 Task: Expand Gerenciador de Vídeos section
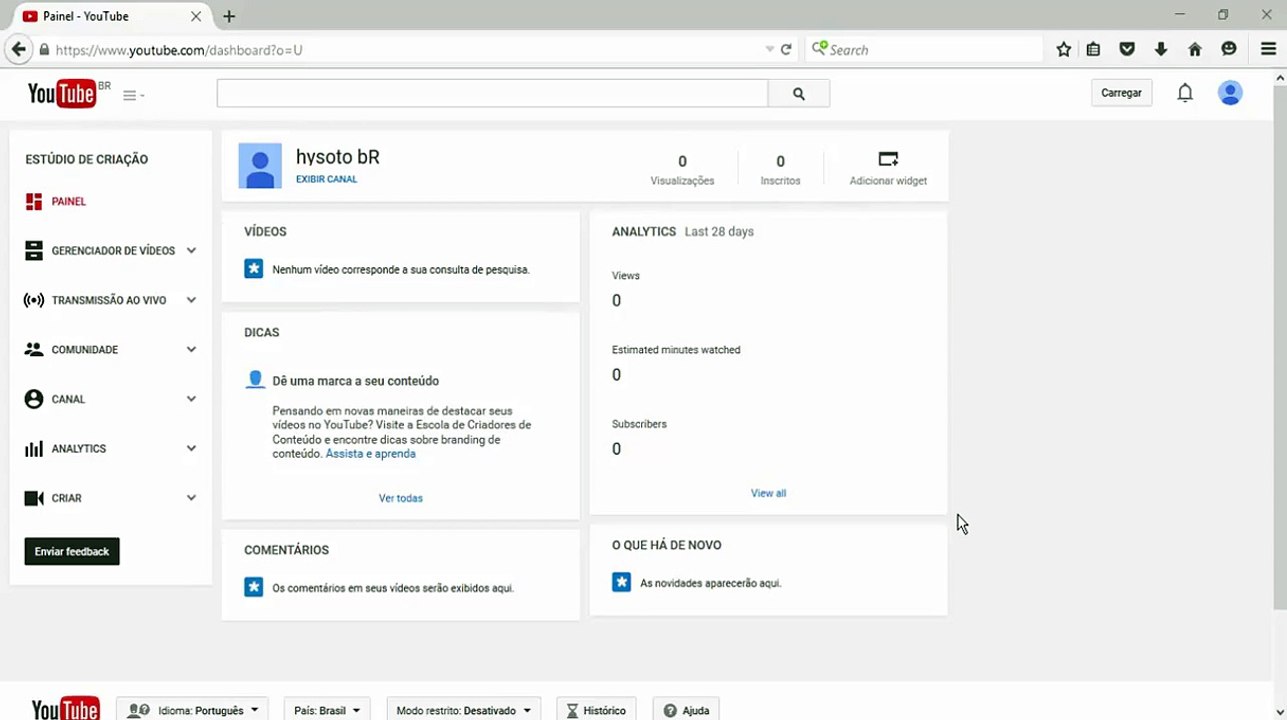pos(191,251)
